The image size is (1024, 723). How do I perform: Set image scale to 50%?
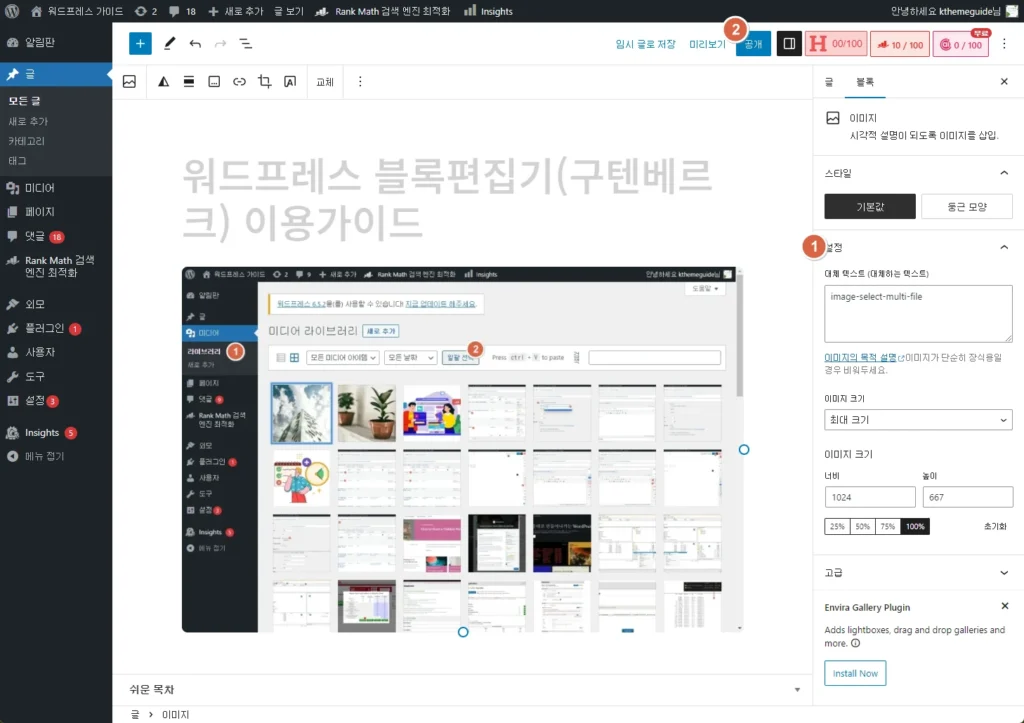click(863, 526)
